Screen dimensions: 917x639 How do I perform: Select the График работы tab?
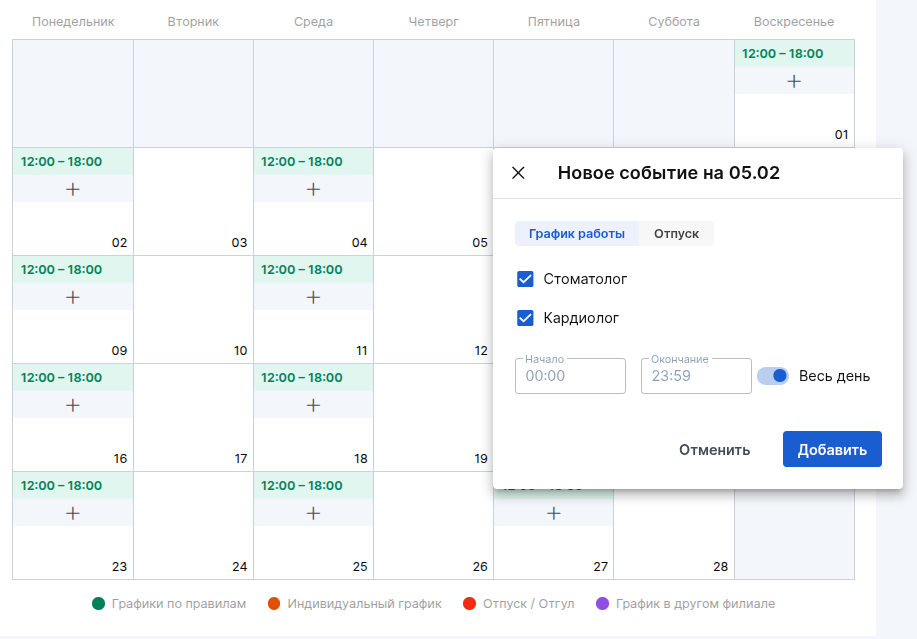(x=576, y=234)
